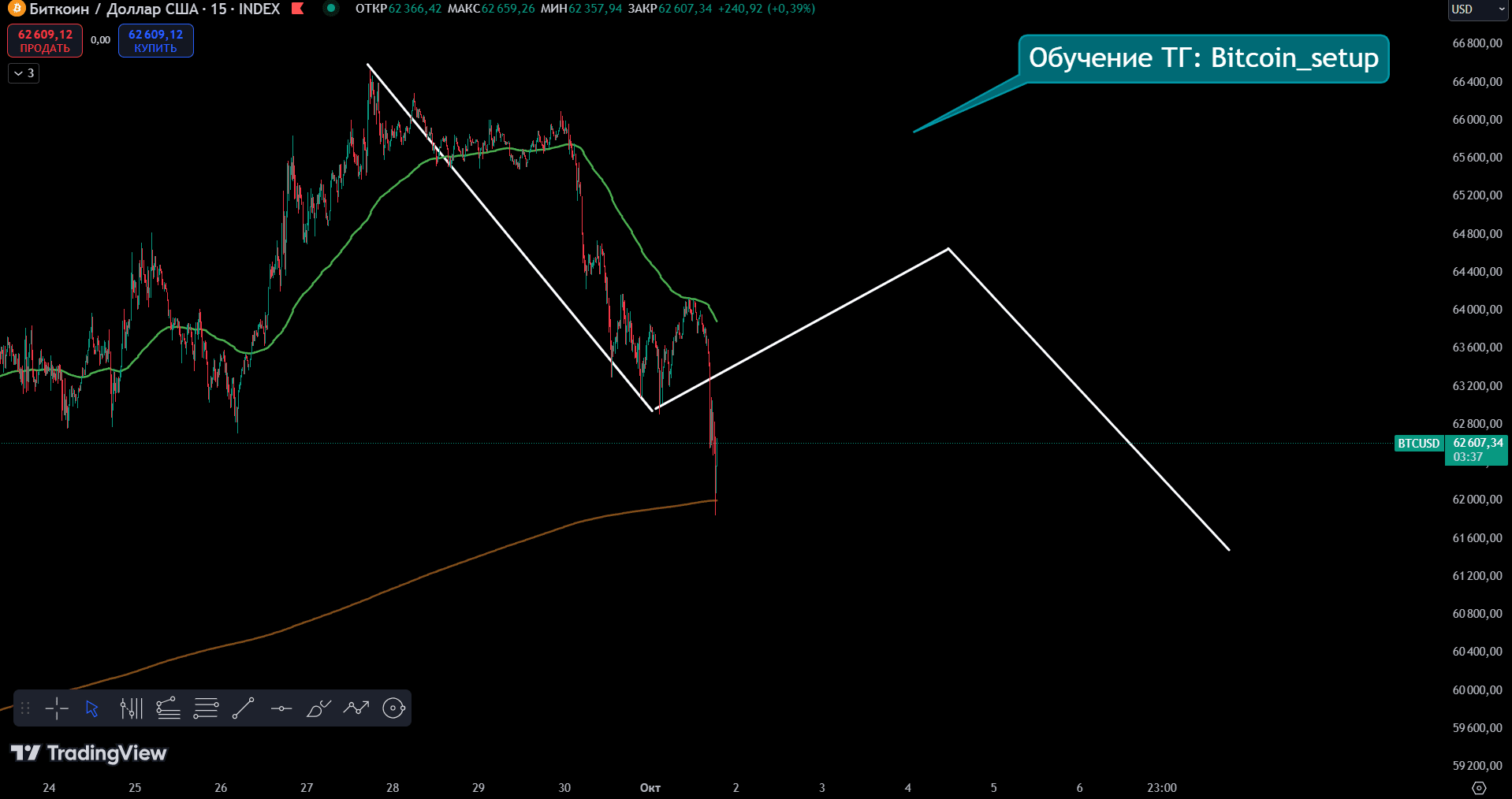Click the +240,92 (+0,39%) change value
The width and height of the screenshot is (1512, 799).
coord(767,9)
